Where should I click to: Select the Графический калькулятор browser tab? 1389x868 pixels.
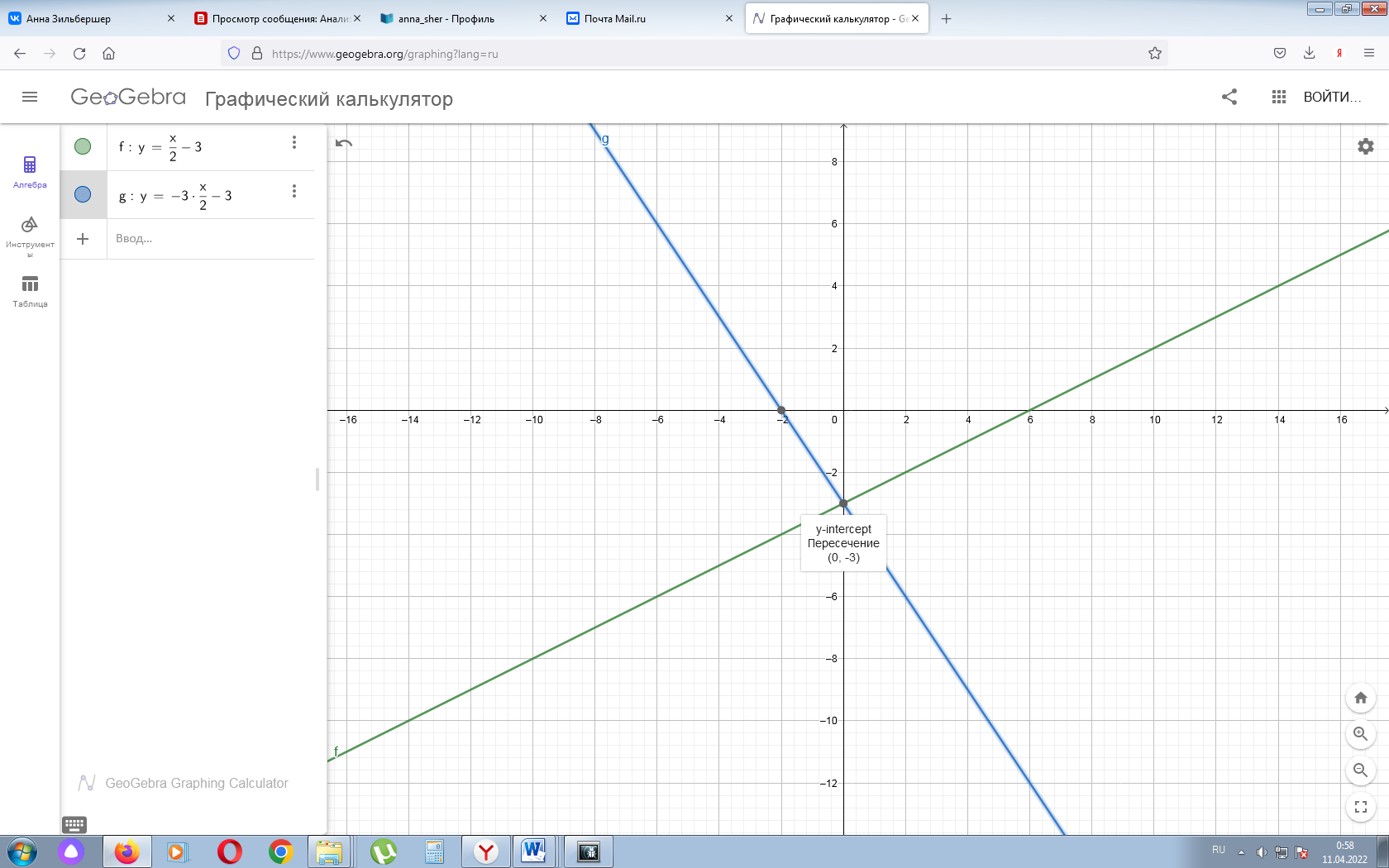(x=837, y=18)
